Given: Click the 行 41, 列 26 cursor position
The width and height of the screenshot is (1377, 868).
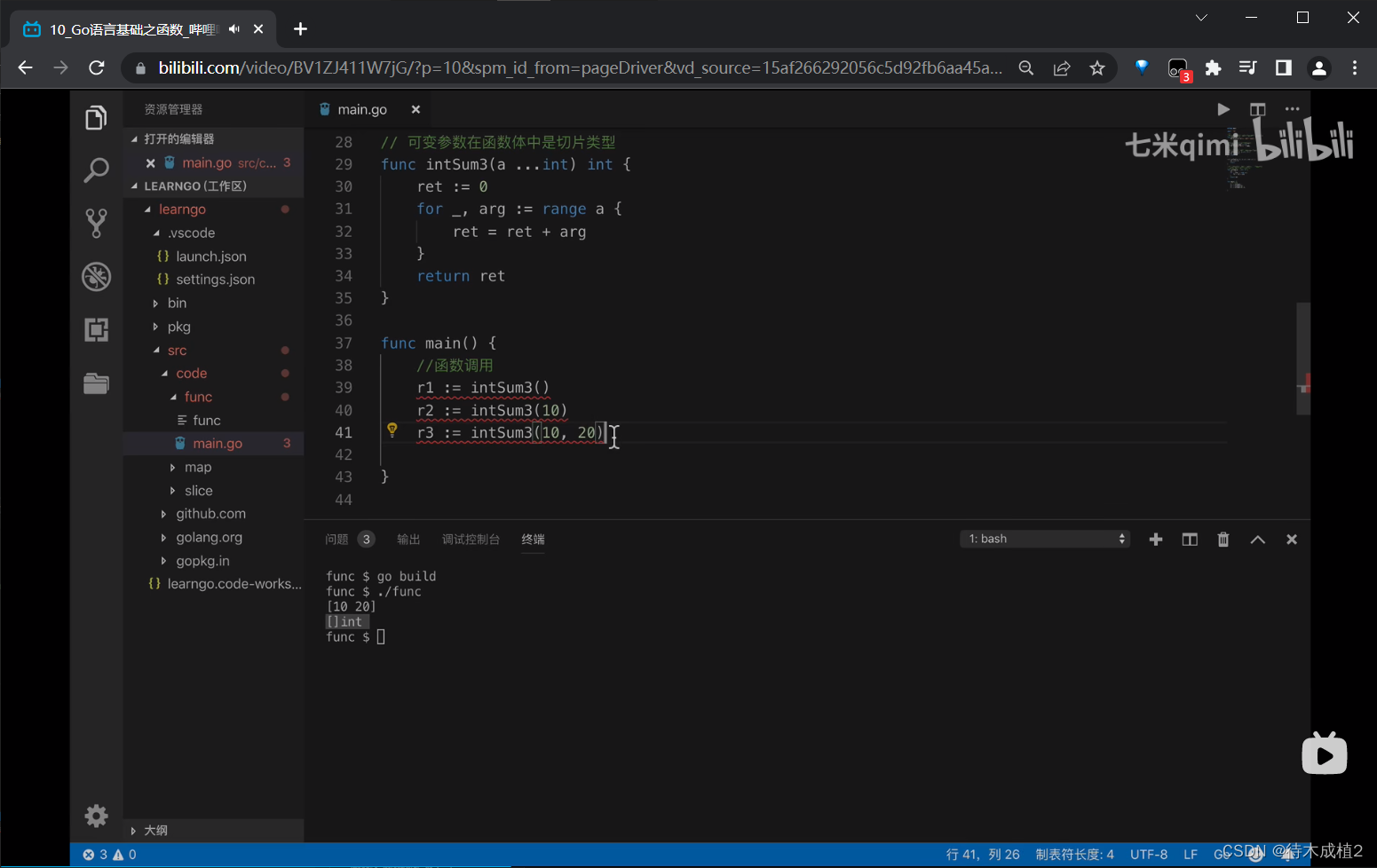Looking at the screenshot, I should click(x=983, y=855).
